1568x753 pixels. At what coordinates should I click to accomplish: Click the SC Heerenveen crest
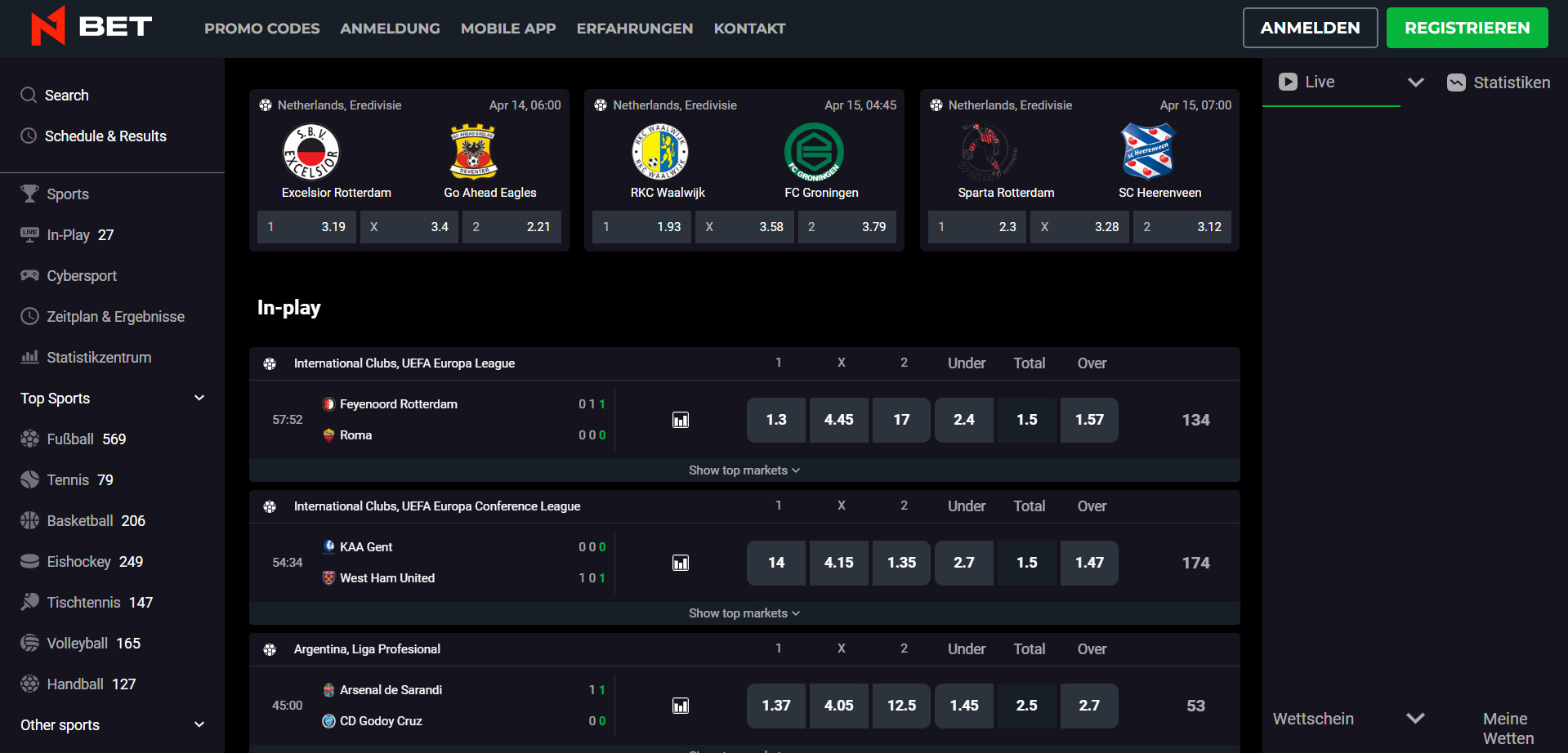point(1148,151)
